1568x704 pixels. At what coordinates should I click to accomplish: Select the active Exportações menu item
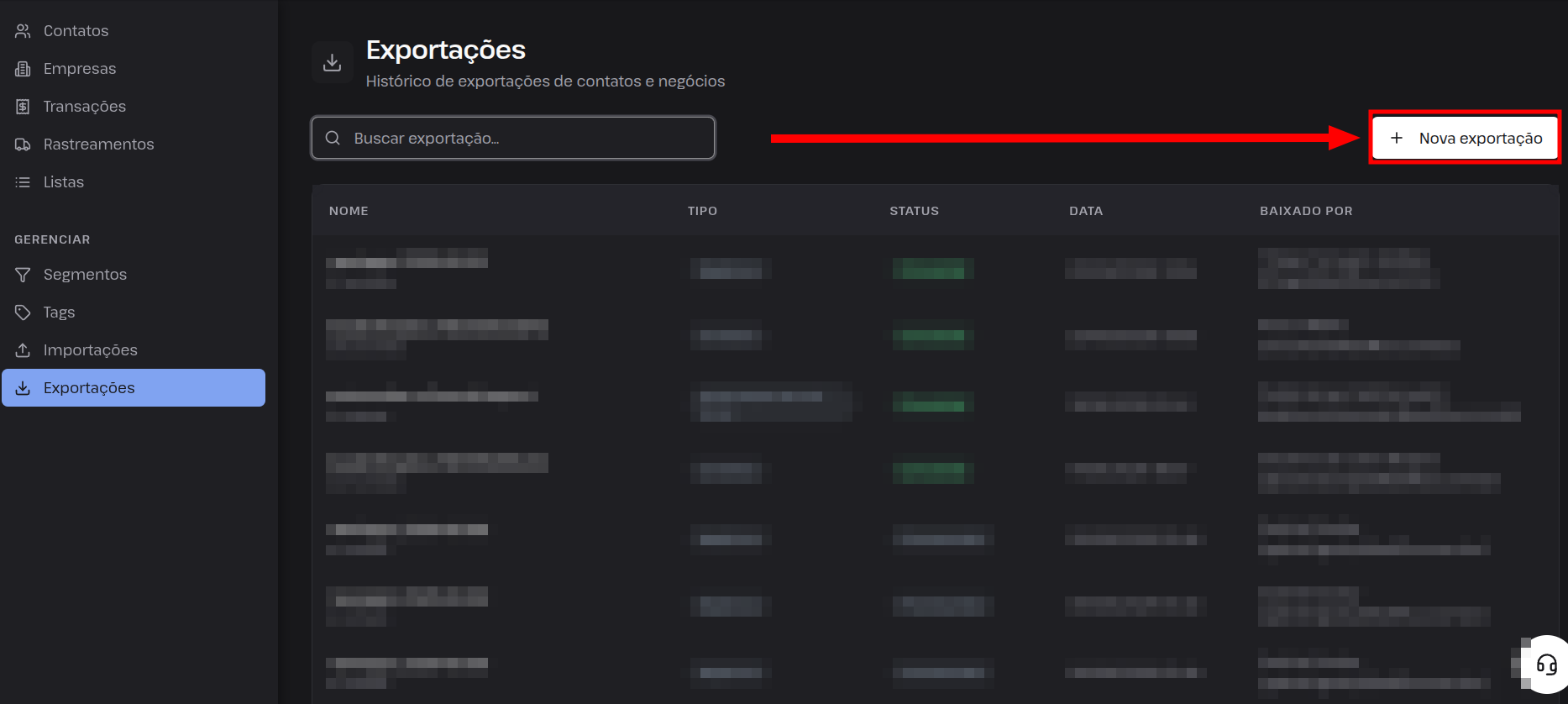click(134, 388)
